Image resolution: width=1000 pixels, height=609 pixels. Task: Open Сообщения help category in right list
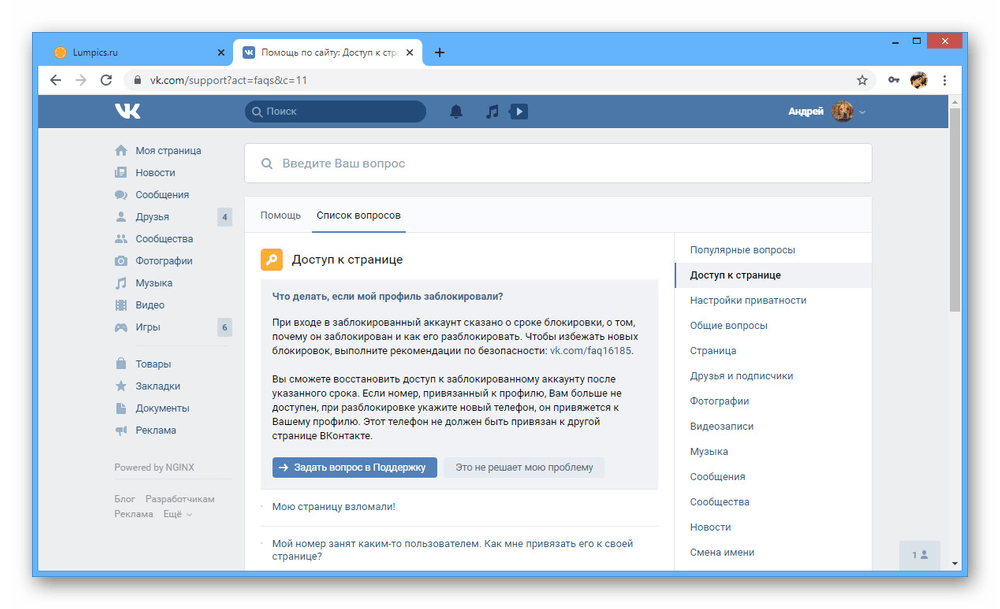tap(717, 476)
